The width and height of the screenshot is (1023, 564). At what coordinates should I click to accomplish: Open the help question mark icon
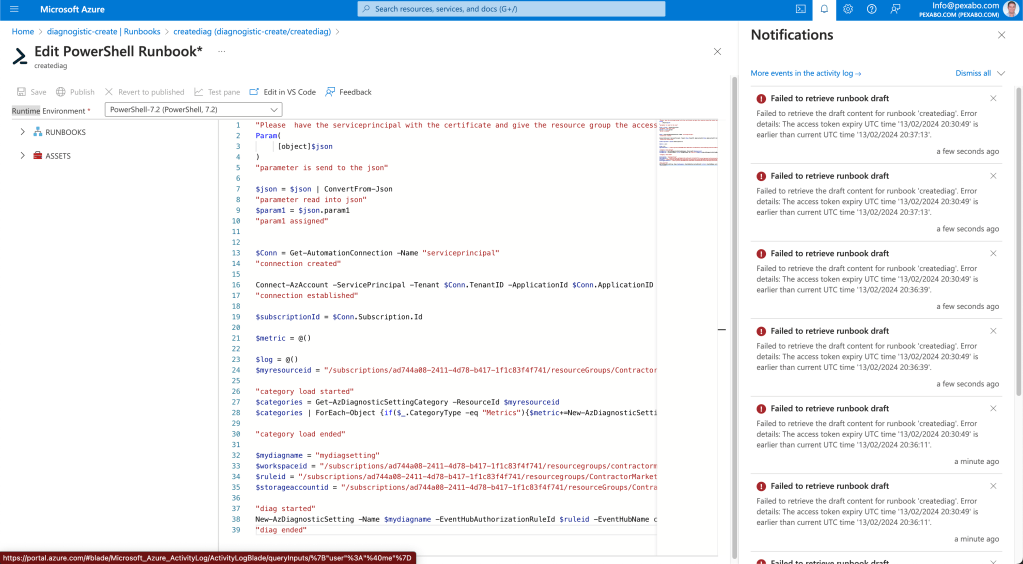(x=872, y=9)
